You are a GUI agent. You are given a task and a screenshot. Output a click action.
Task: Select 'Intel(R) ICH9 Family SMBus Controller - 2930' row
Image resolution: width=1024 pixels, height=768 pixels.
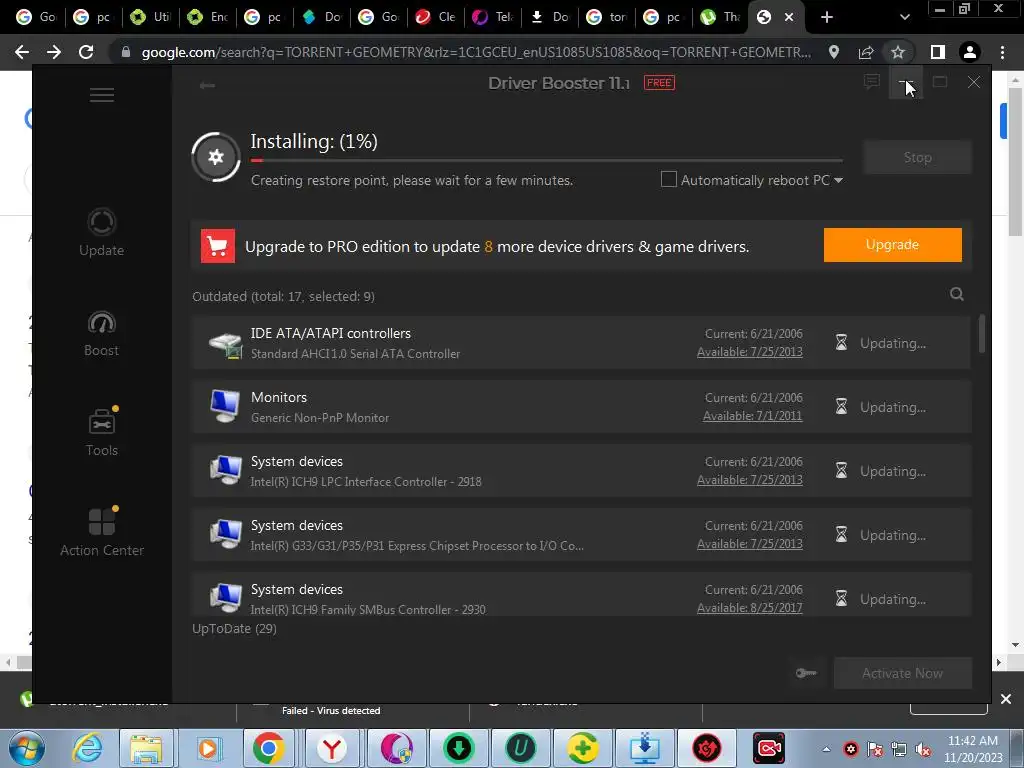point(581,595)
